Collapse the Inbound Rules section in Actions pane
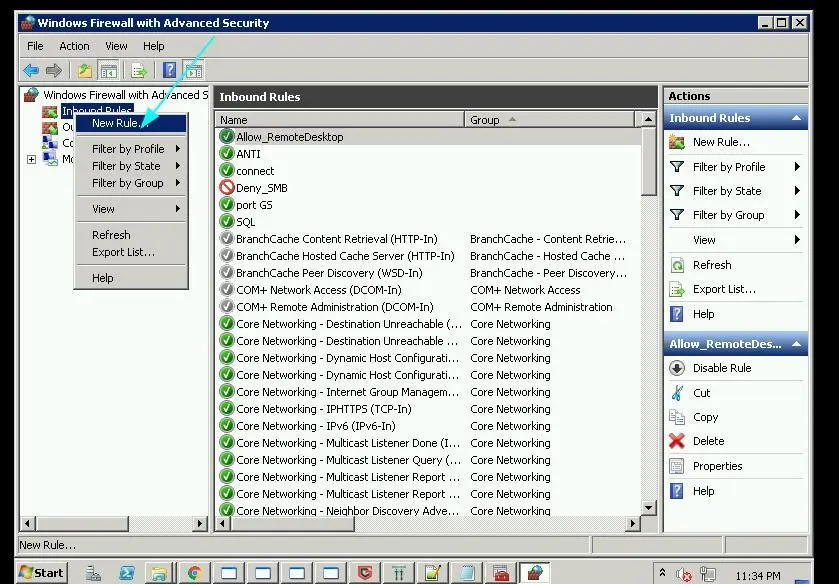 pyautogui.click(x=797, y=118)
